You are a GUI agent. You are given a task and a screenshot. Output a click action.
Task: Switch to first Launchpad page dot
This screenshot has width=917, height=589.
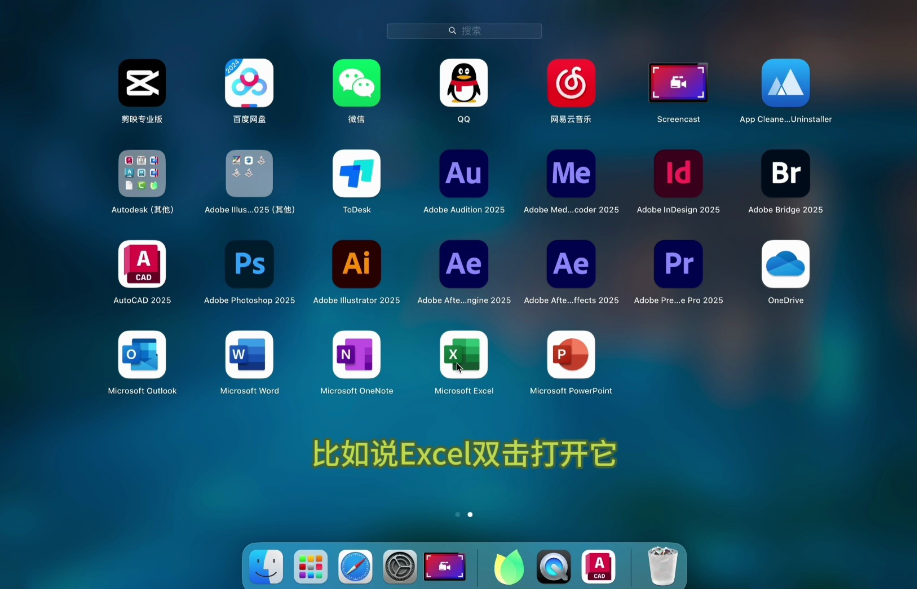(x=457, y=515)
